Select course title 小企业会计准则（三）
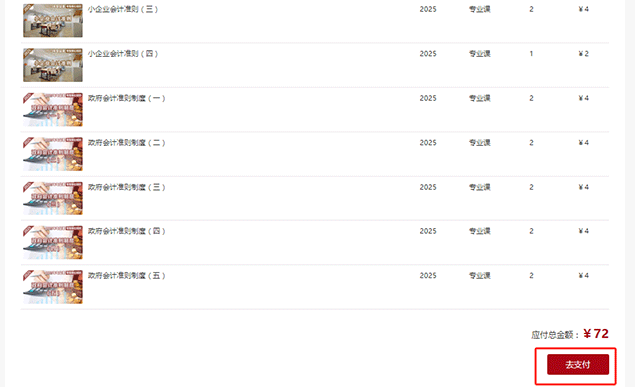 point(123,9)
